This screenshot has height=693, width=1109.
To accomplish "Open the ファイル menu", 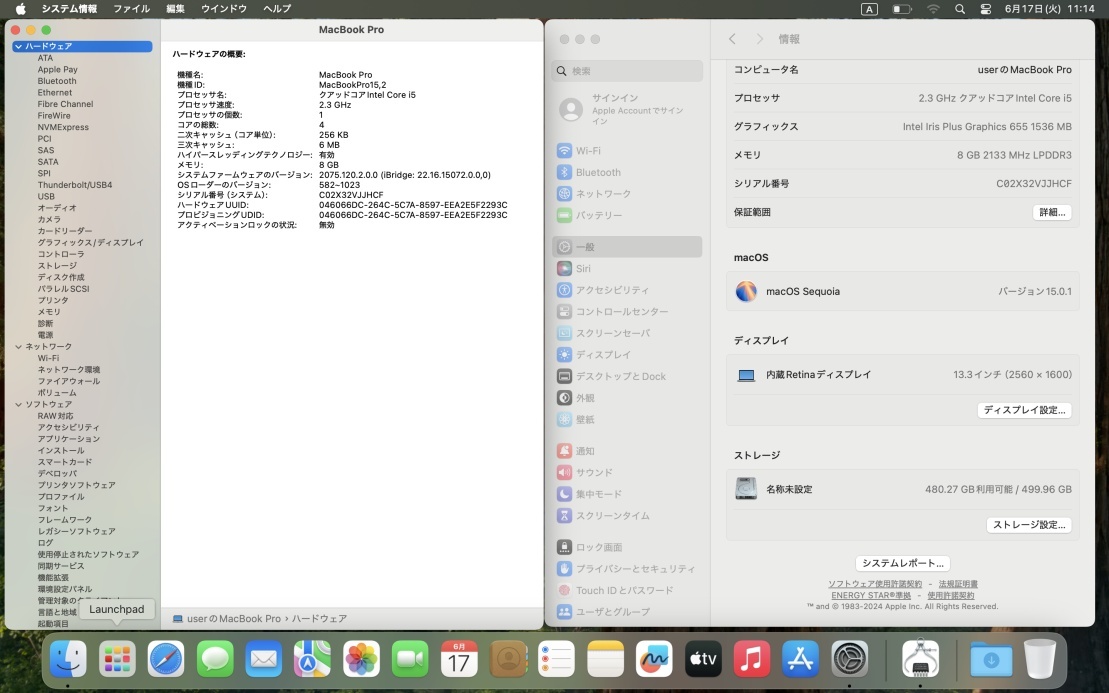I will 131,9.
